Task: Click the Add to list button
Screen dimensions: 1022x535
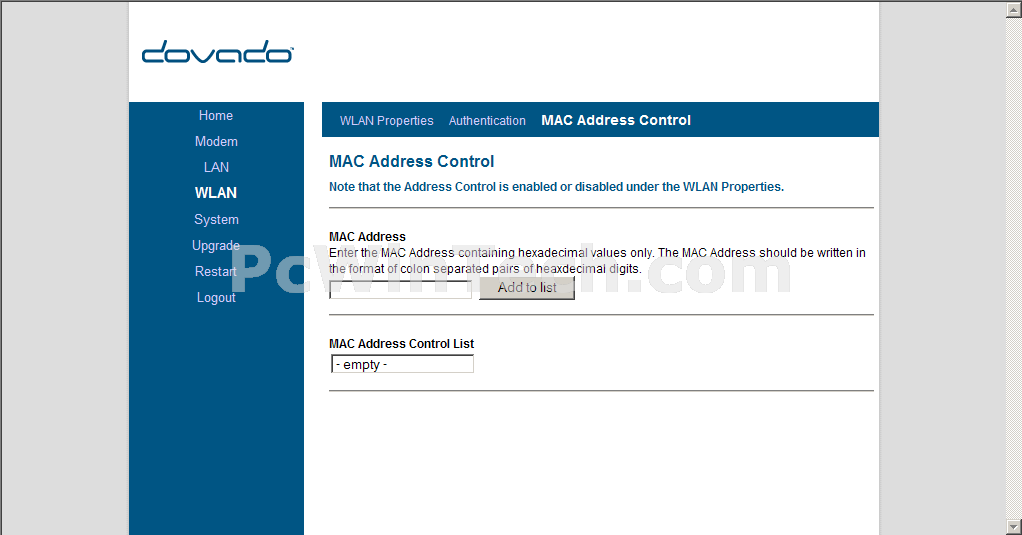Action: pos(527,287)
